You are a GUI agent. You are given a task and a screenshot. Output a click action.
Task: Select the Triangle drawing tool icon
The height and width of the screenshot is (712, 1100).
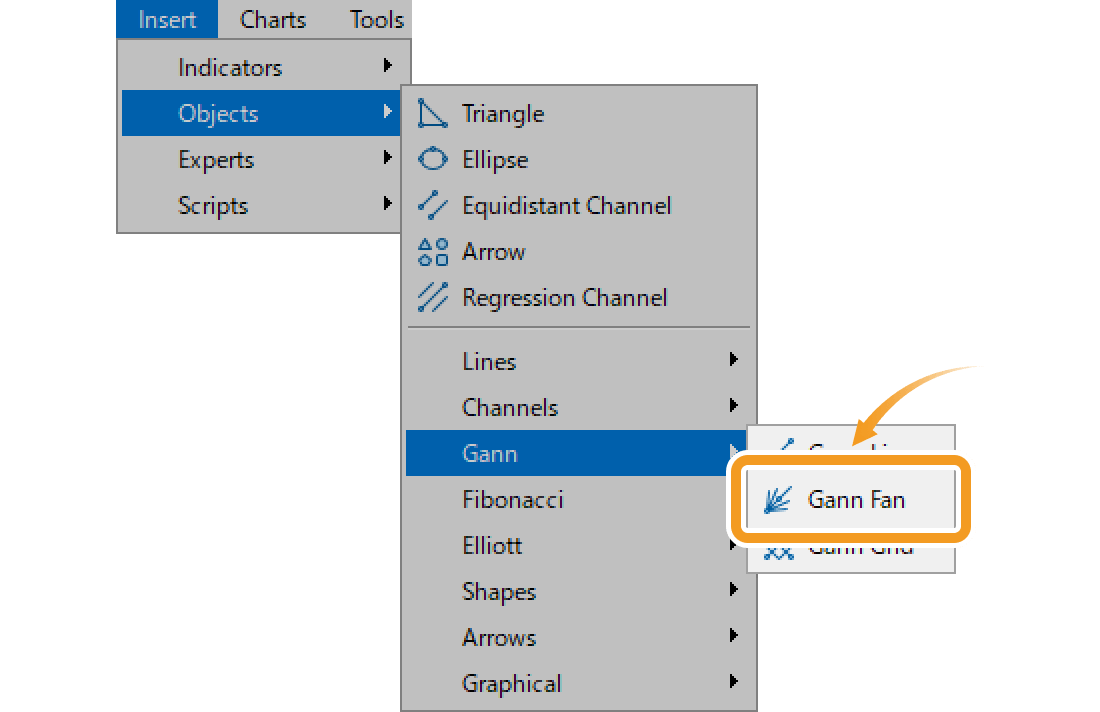click(433, 113)
